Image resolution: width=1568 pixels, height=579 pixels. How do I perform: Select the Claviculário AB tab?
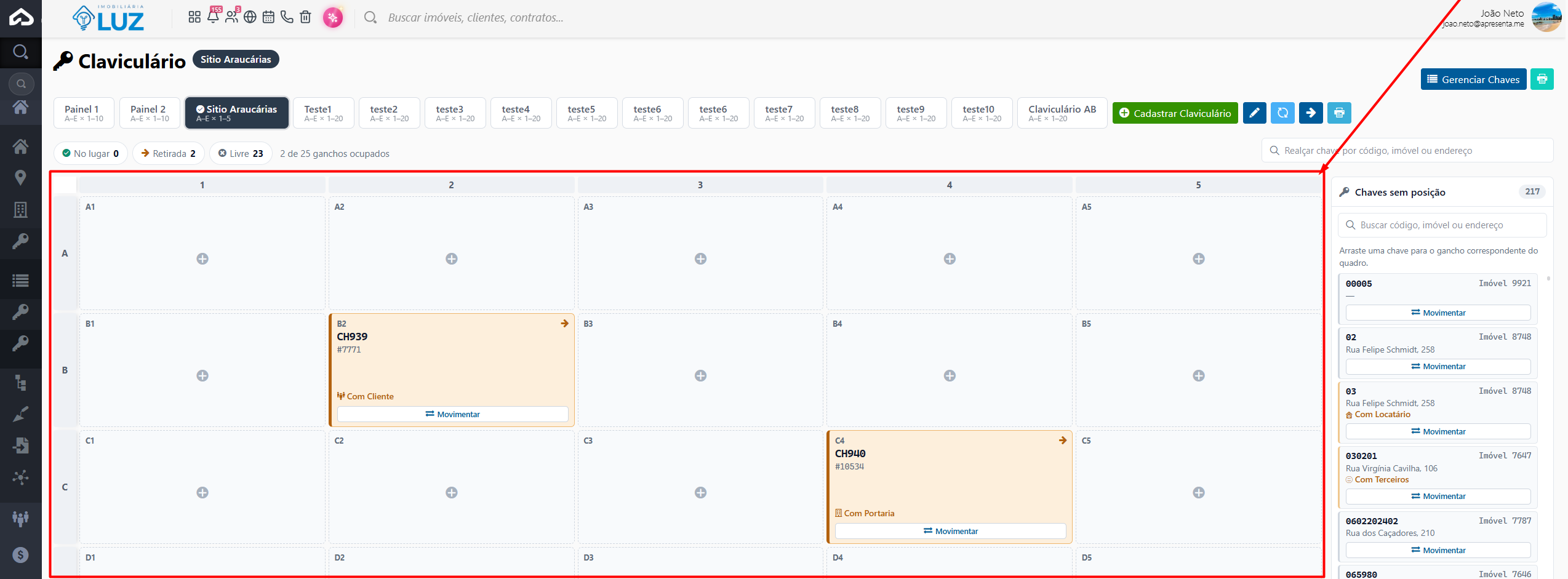(x=1062, y=113)
